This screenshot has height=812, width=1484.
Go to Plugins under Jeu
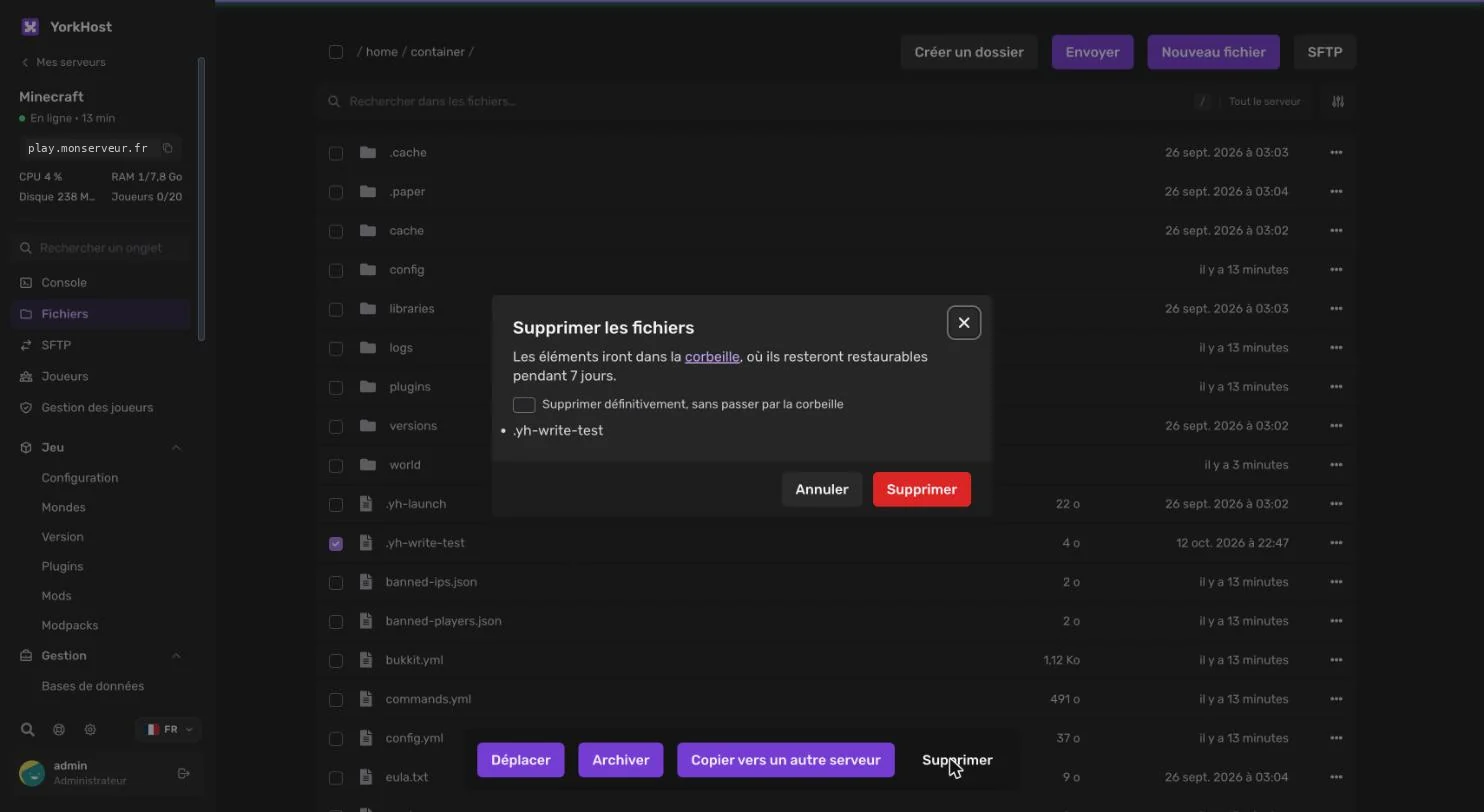pyautogui.click(x=62, y=567)
